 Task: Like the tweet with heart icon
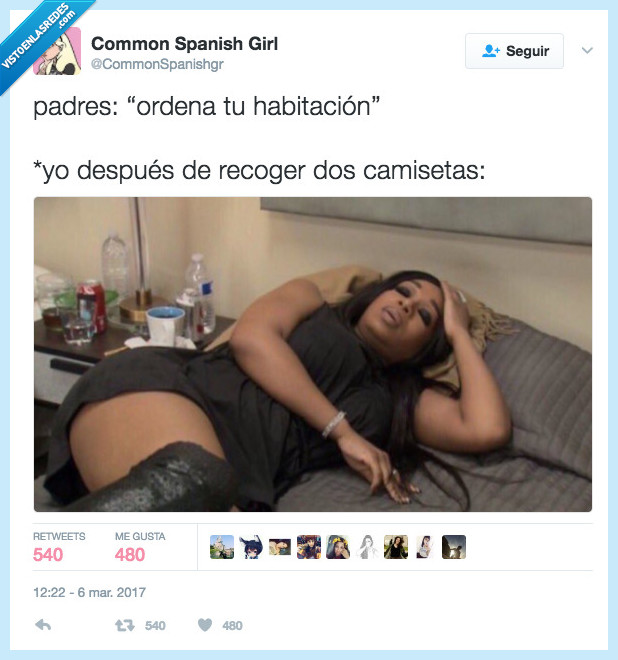point(205,625)
